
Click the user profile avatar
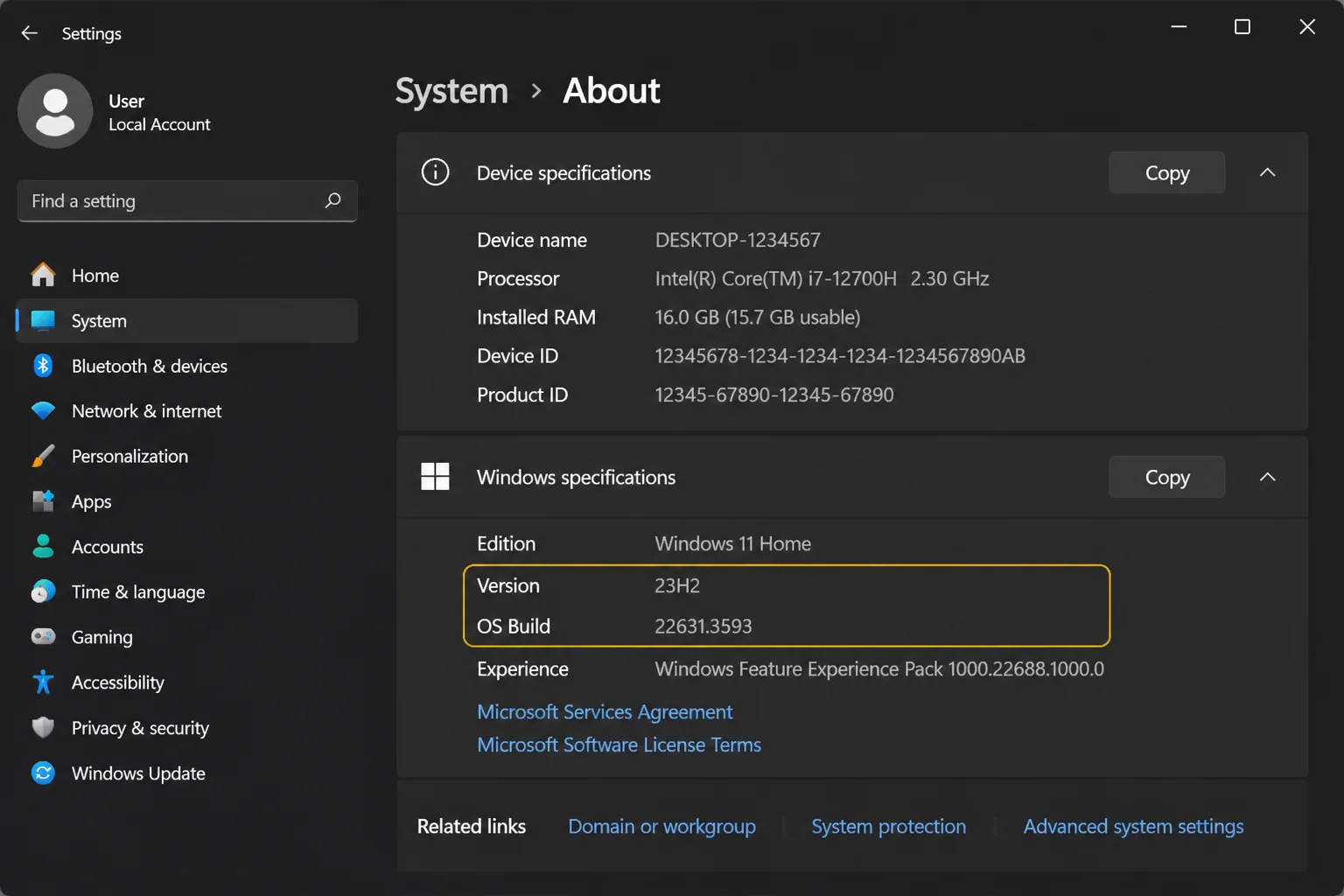tap(55, 111)
